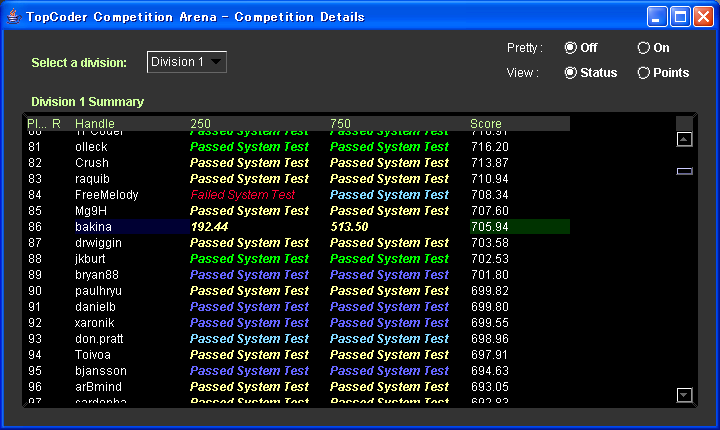Click score 708.34 for FreeMelody

489,195
